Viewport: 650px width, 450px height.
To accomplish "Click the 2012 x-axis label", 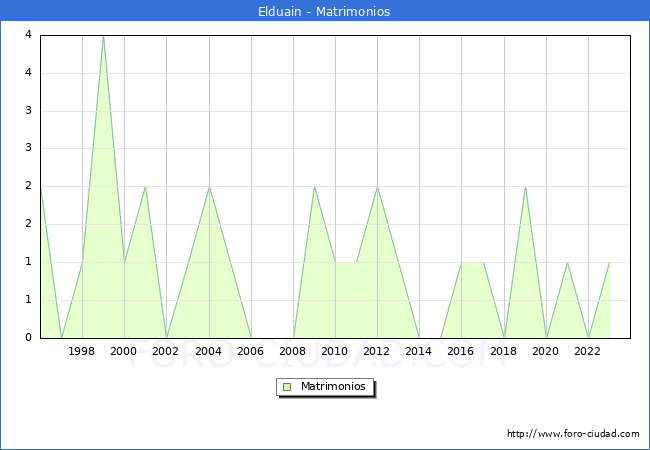I will [376, 351].
